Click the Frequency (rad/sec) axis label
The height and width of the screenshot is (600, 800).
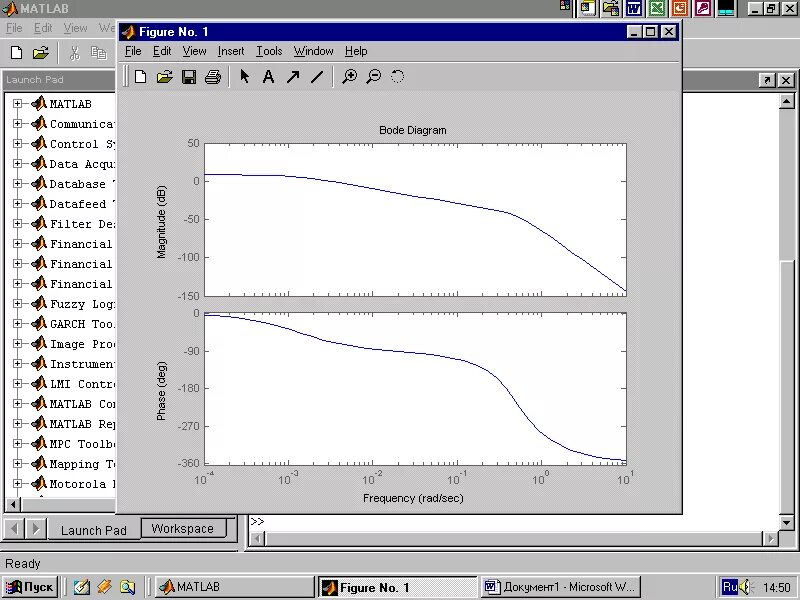[413, 498]
